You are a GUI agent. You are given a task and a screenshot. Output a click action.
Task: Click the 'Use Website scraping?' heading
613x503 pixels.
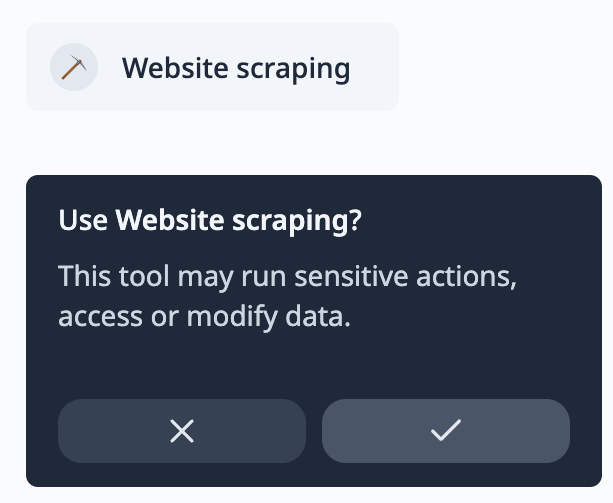210,221
